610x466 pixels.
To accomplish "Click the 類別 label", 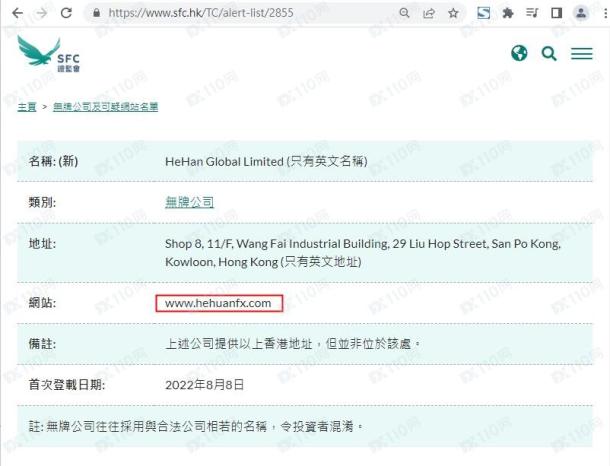I will (x=42, y=202).
